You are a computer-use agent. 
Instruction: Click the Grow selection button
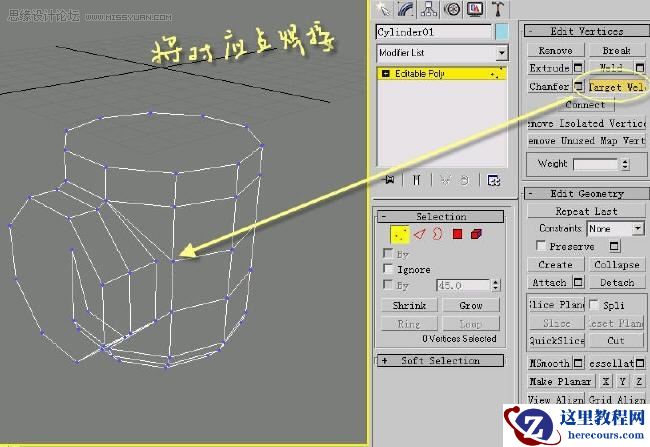coord(471,306)
